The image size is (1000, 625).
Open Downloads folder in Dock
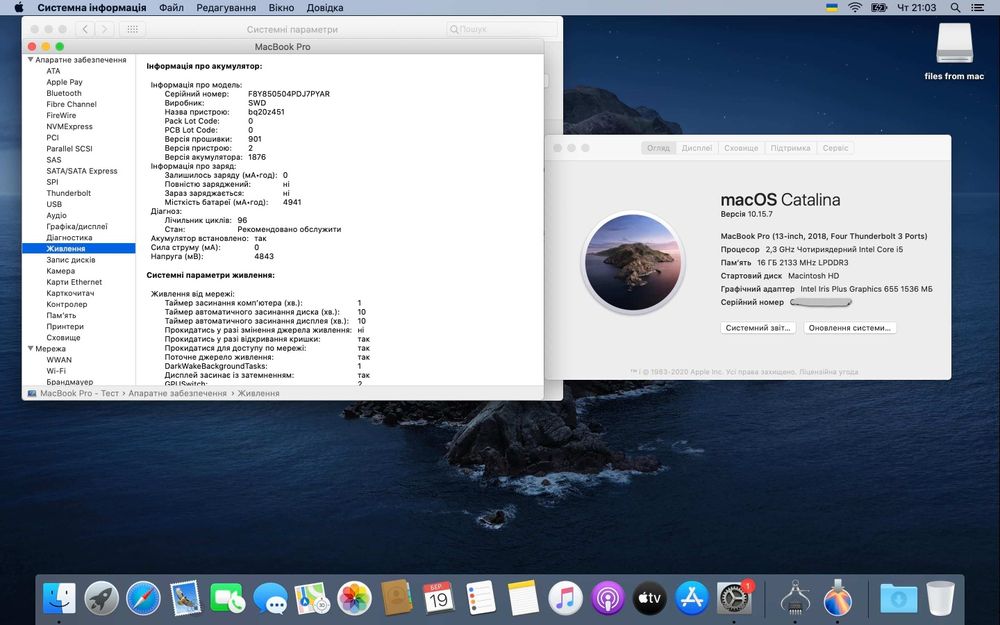coord(899,599)
